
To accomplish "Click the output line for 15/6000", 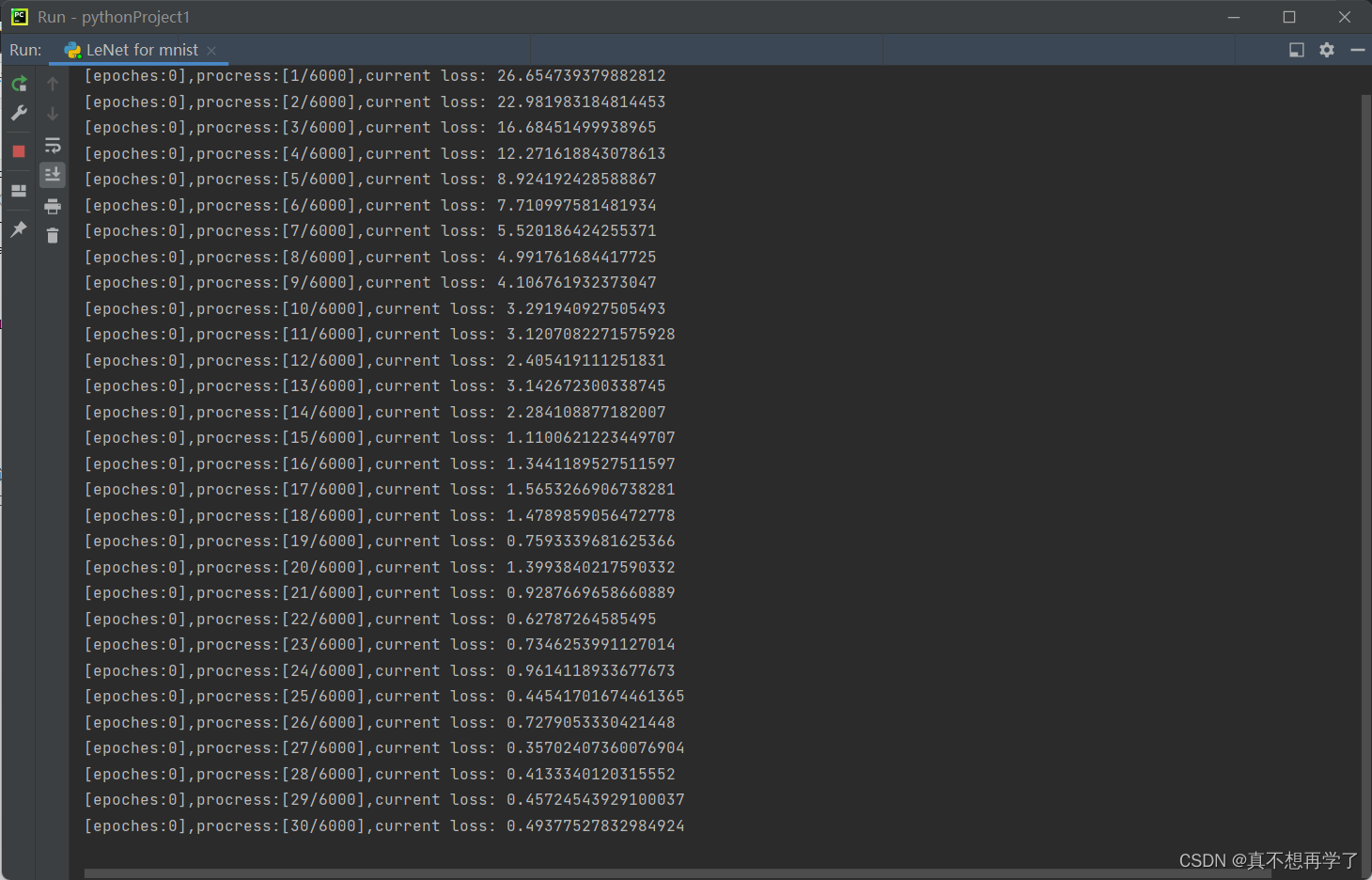I will pyautogui.click(x=380, y=437).
